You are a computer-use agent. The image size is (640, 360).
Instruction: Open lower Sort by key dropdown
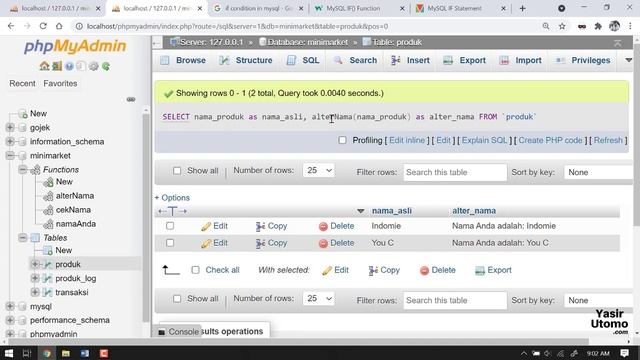(598, 300)
